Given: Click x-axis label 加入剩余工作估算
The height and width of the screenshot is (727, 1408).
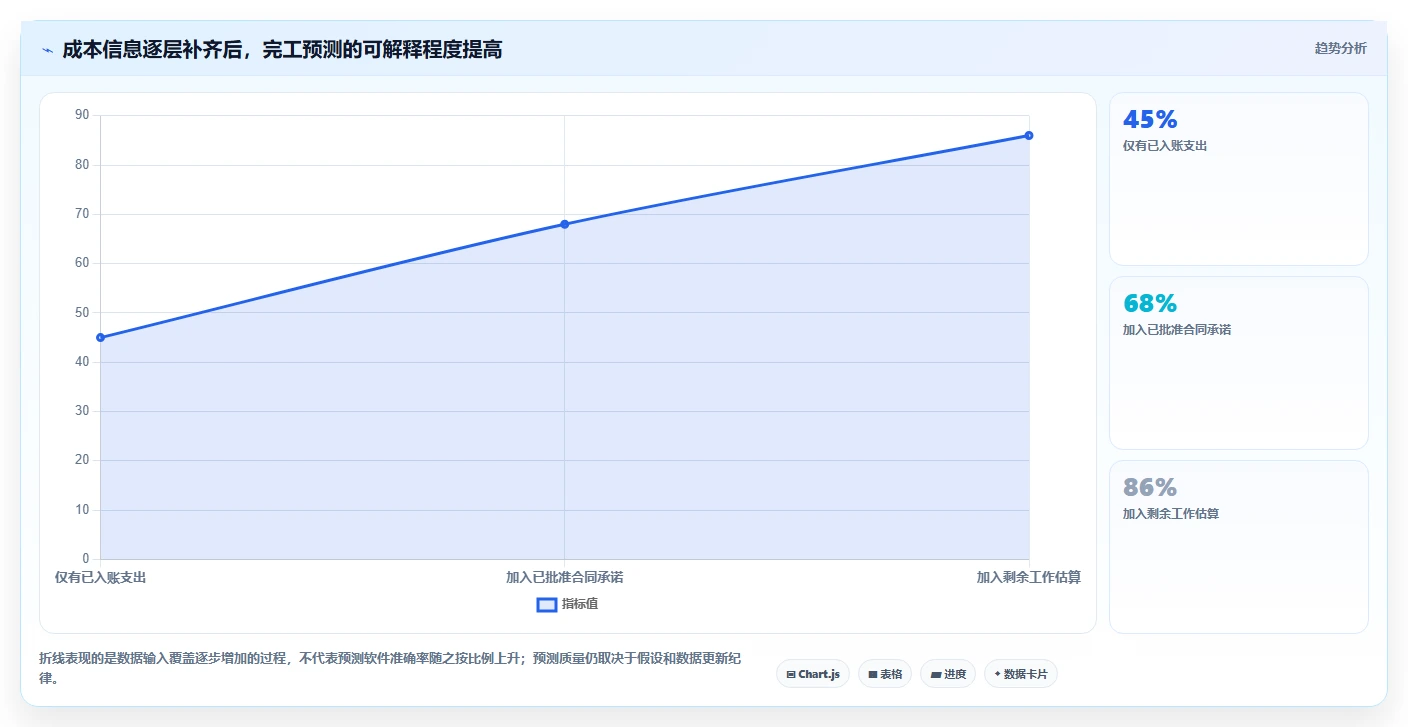Looking at the screenshot, I should tap(1028, 577).
